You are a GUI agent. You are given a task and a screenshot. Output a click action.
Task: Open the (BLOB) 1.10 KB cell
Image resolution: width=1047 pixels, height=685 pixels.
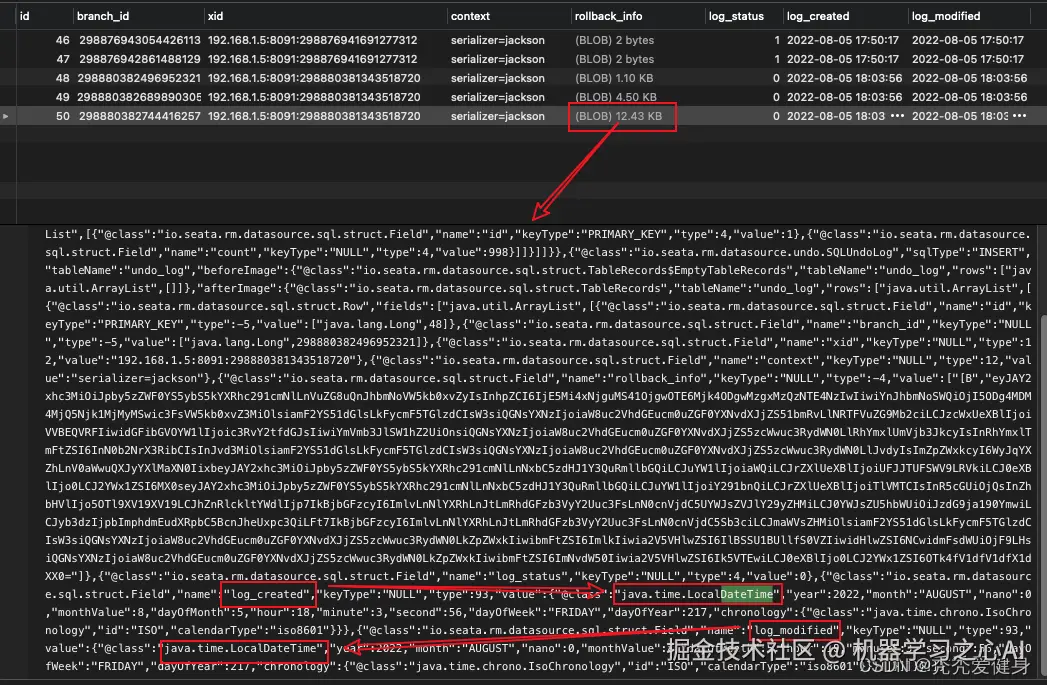click(614, 78)
